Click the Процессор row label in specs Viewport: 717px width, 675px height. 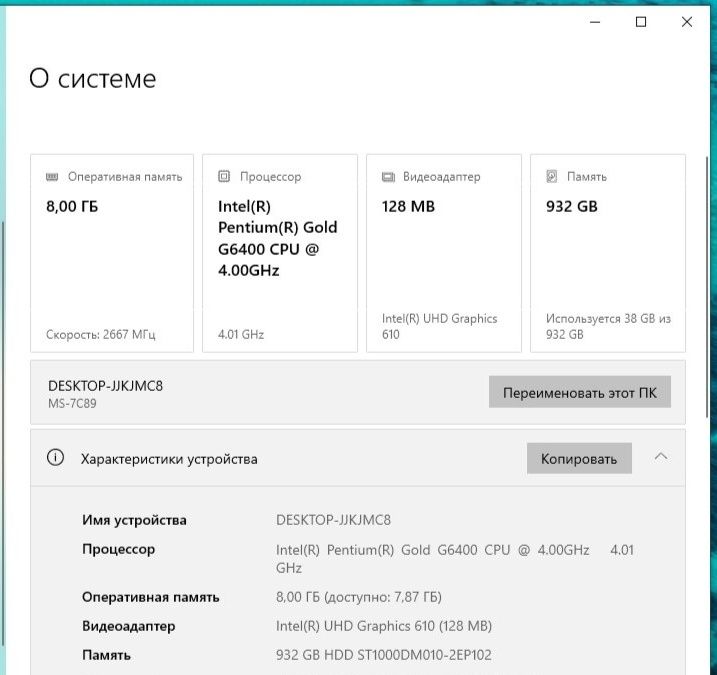(x=118, y=549)
